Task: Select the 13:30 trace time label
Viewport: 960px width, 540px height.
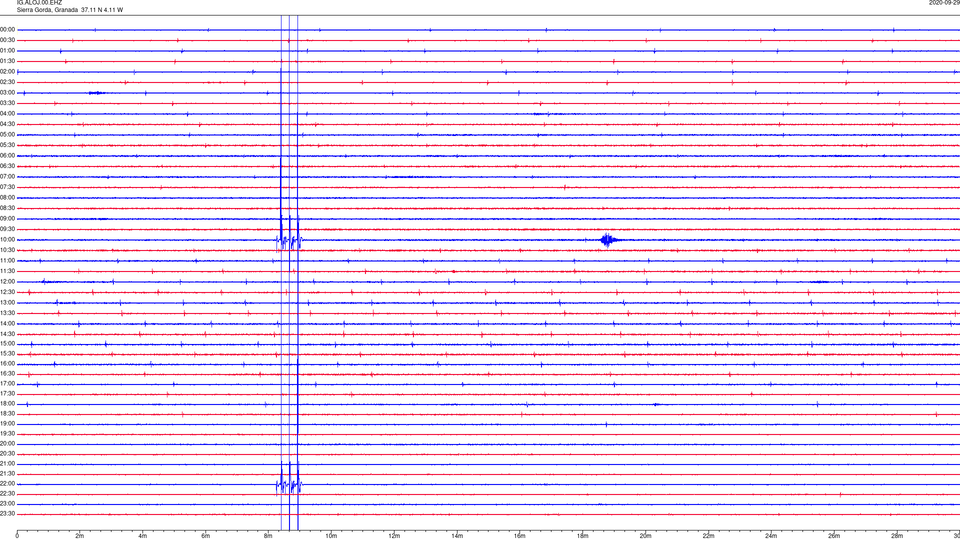Action: pyautogui.click(x=7, y=313)
